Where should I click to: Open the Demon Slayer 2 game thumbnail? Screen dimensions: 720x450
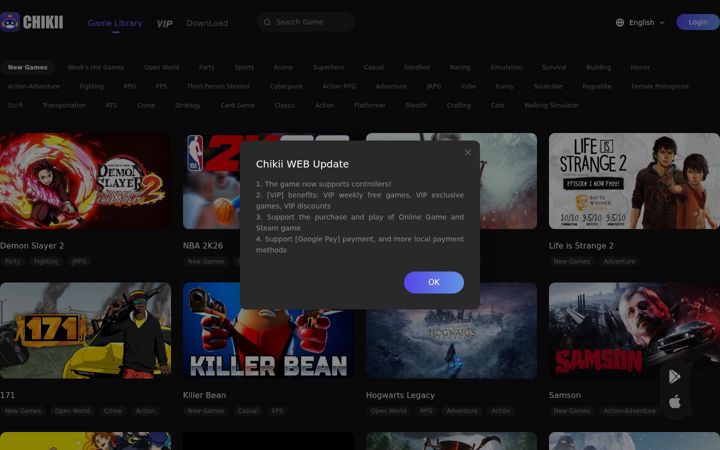tap(85, 181)
